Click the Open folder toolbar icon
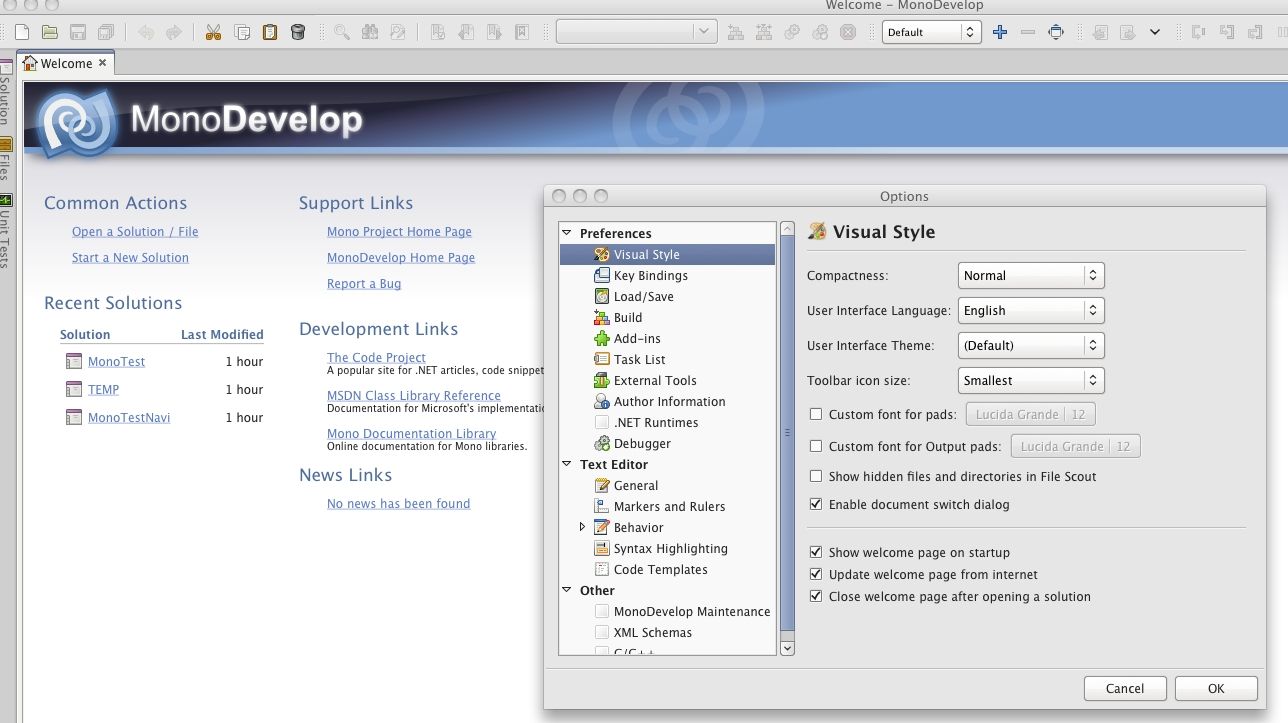The width and height of the screenshot is (1288, 723). pyautogui.click(x=49, y=32)
